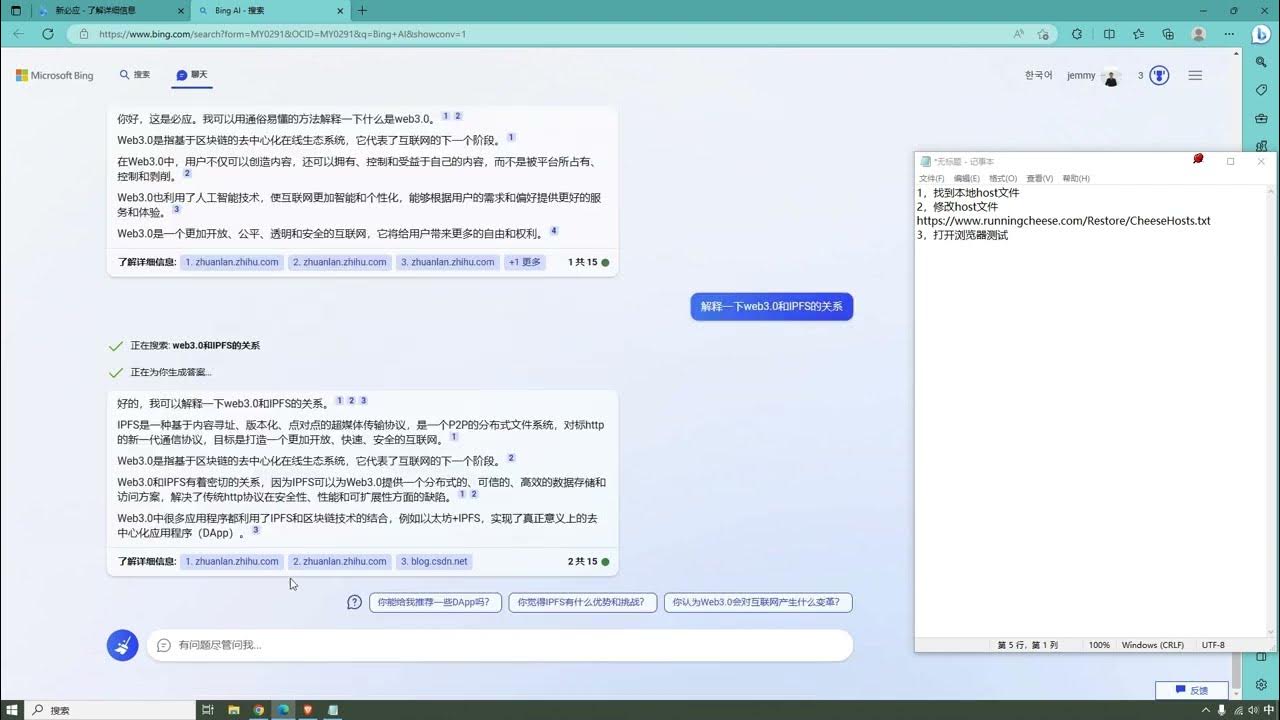Open Chrome from the taskbar
Viewport: 1280px width, 720px height.
(x=258, y=709)
